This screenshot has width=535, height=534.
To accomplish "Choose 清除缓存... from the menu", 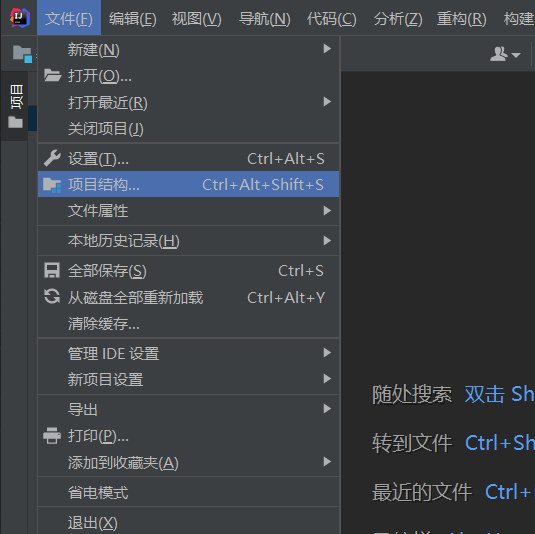I will coord(188,323).
